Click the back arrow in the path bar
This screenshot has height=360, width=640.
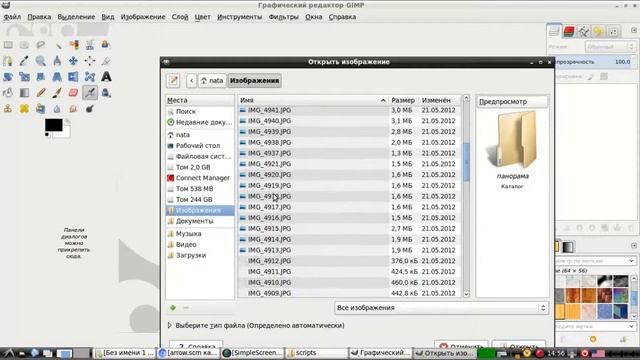192,80
